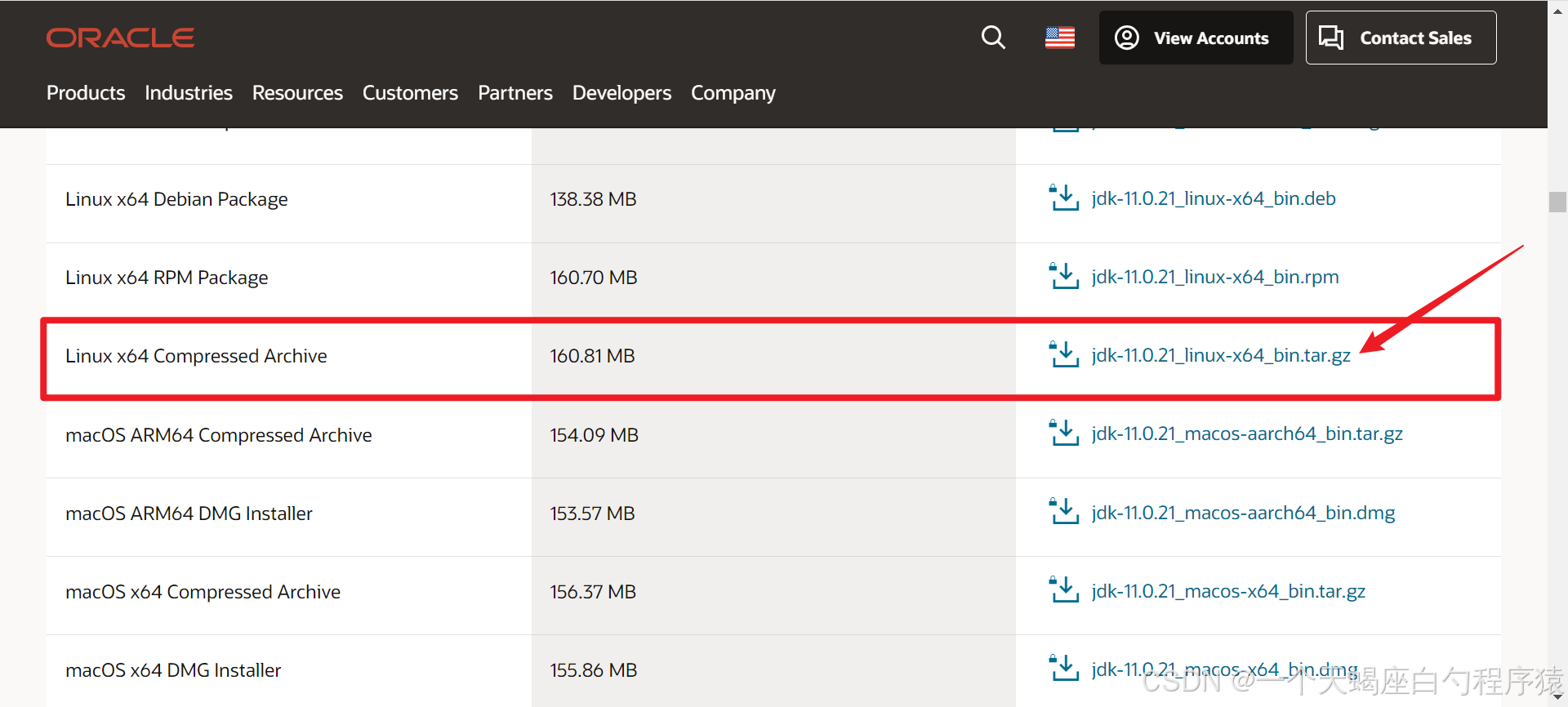Open the Company menu

pos(733,93)
